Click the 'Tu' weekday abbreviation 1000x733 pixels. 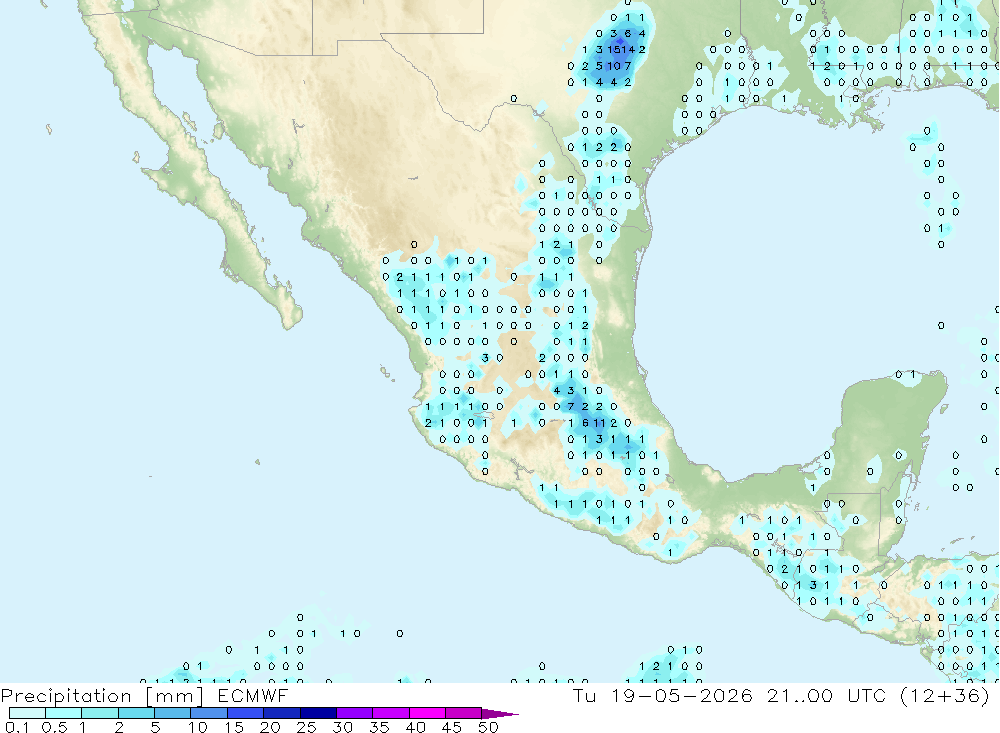click(x=584, y=695)
